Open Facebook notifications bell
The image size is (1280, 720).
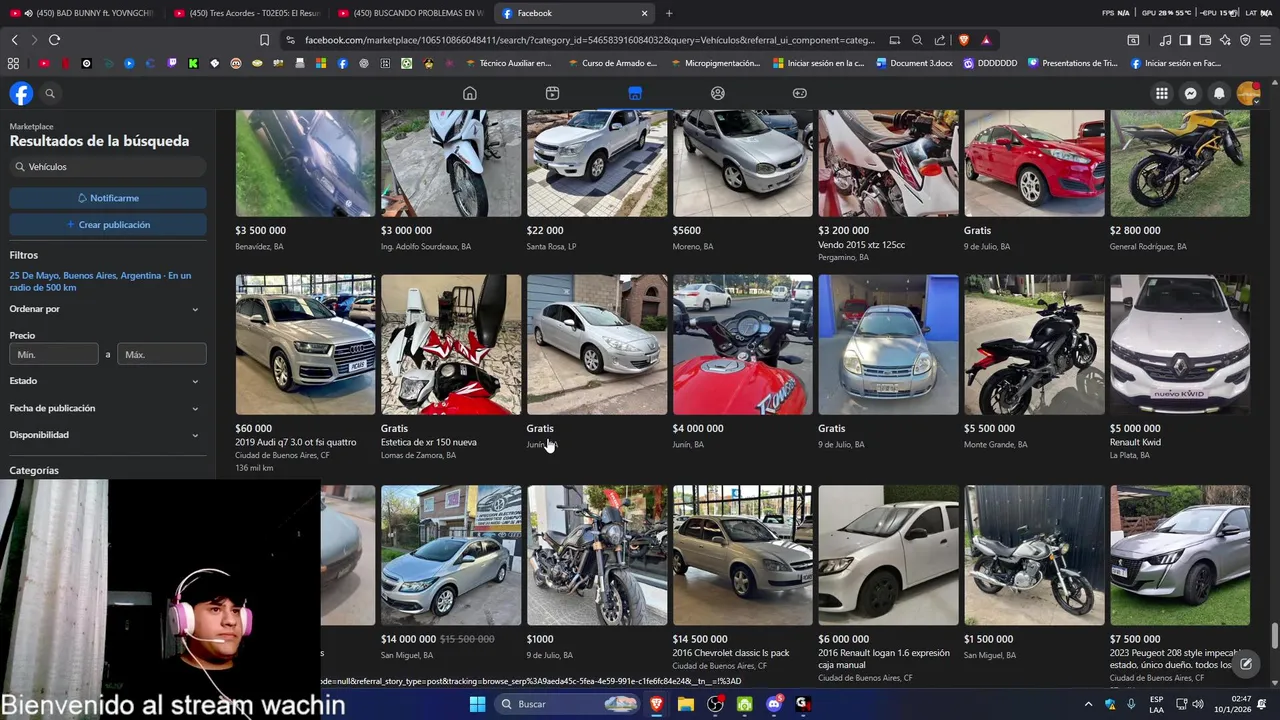coord(1219,93)
